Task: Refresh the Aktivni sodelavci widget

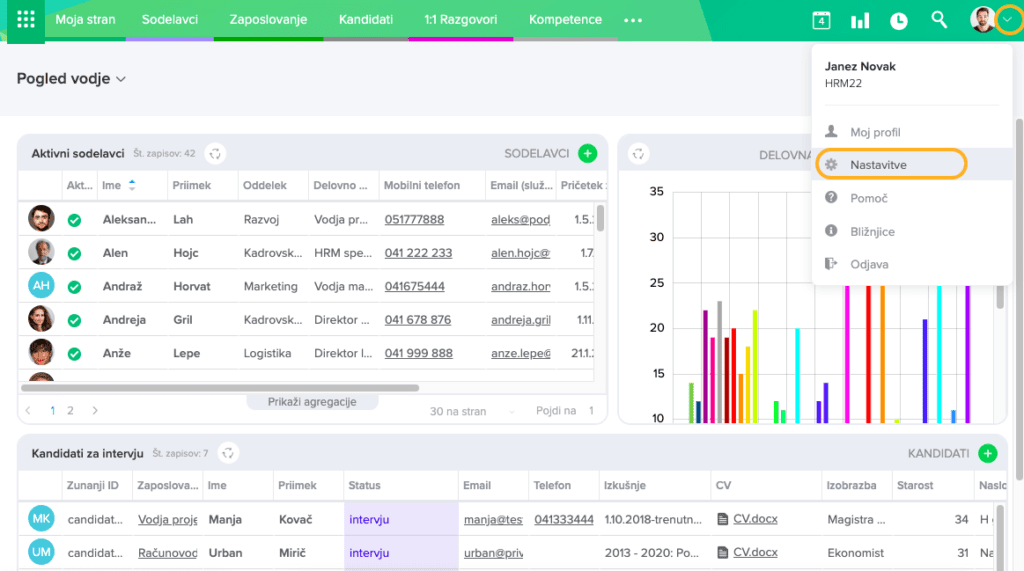Action: (215, 153)
